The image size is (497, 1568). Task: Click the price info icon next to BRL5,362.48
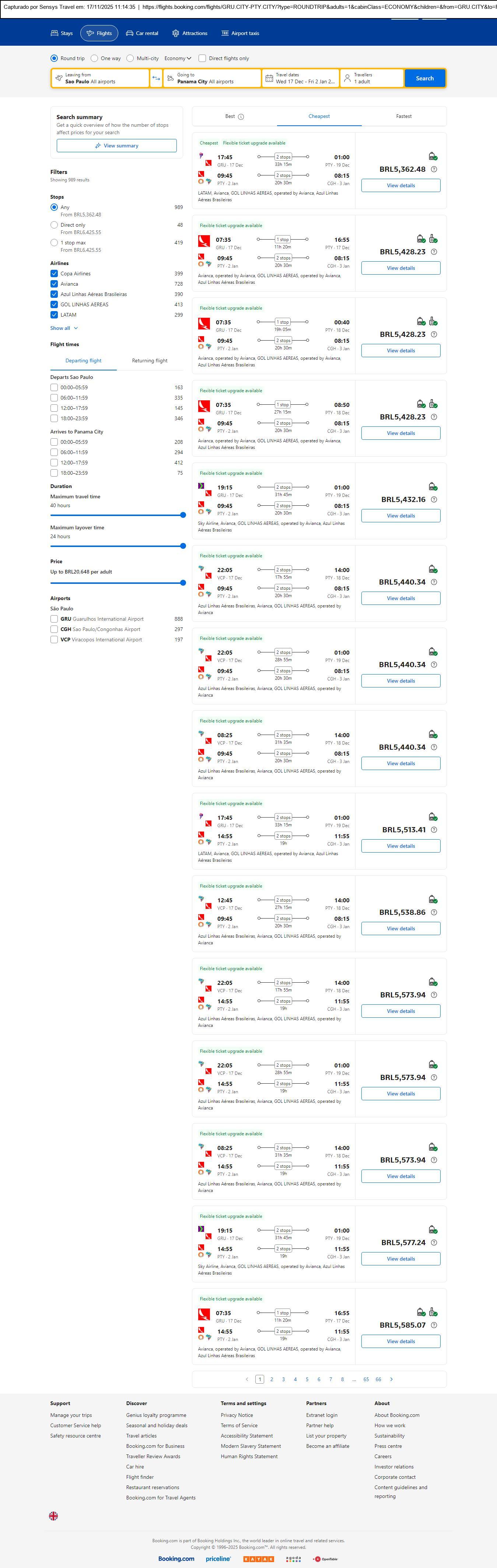point(434,169)
